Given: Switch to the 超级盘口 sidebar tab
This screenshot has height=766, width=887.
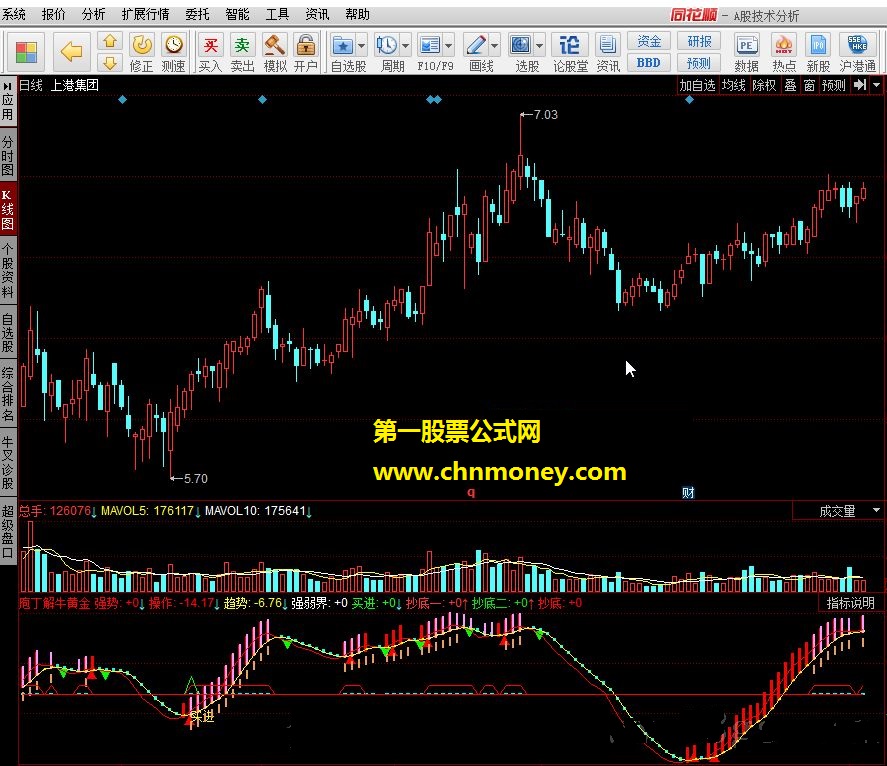Looking at the screenshot, I should [7, 532].
